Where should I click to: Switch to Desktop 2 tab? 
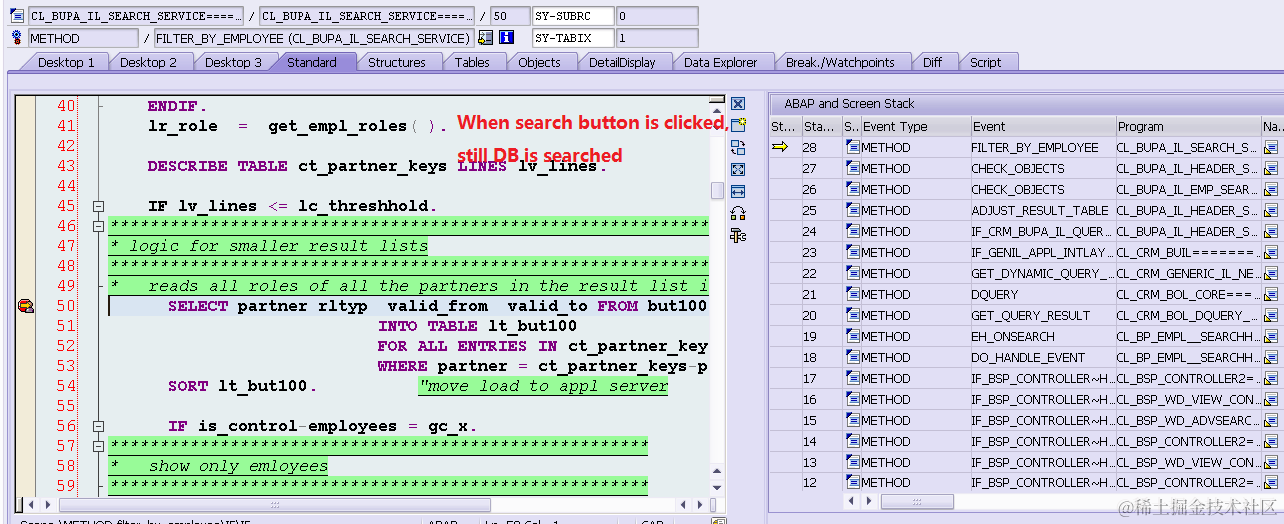[148, 62]
